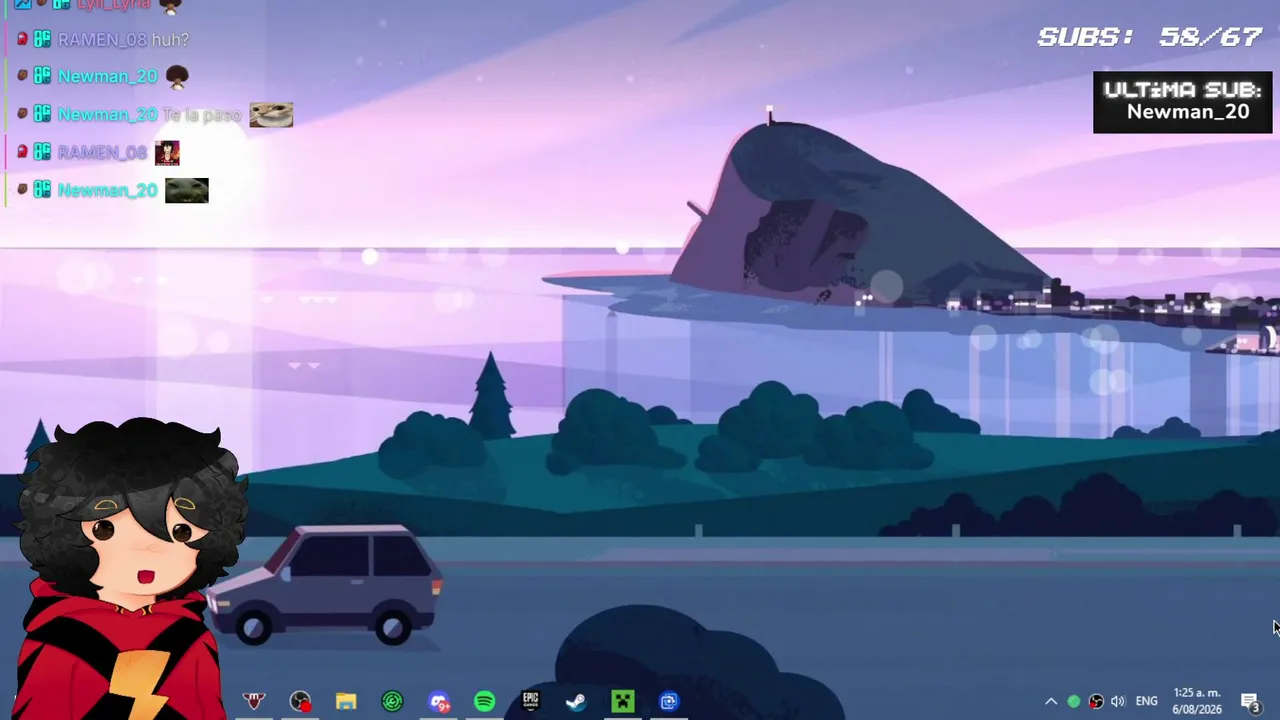The height and width of the screenshot is (720, 1280).
Task: Click Newman_20 in the ULTIMA SUB box
Action: [x=1188, y=112]
